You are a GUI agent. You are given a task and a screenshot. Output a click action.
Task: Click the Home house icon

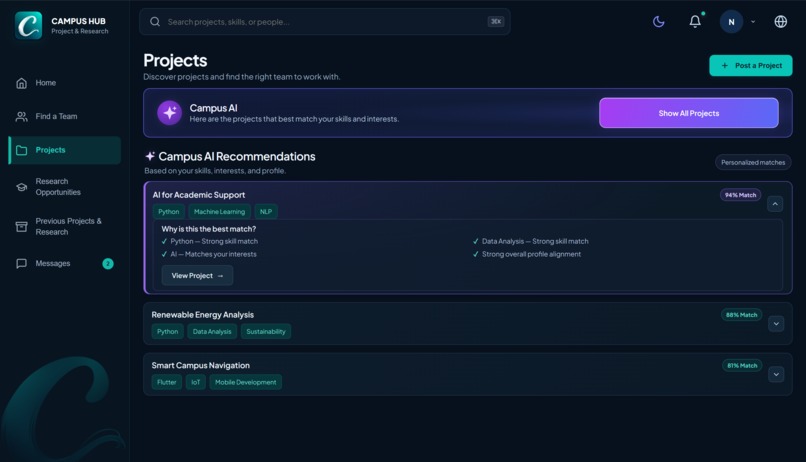click(x=22, y=83)
